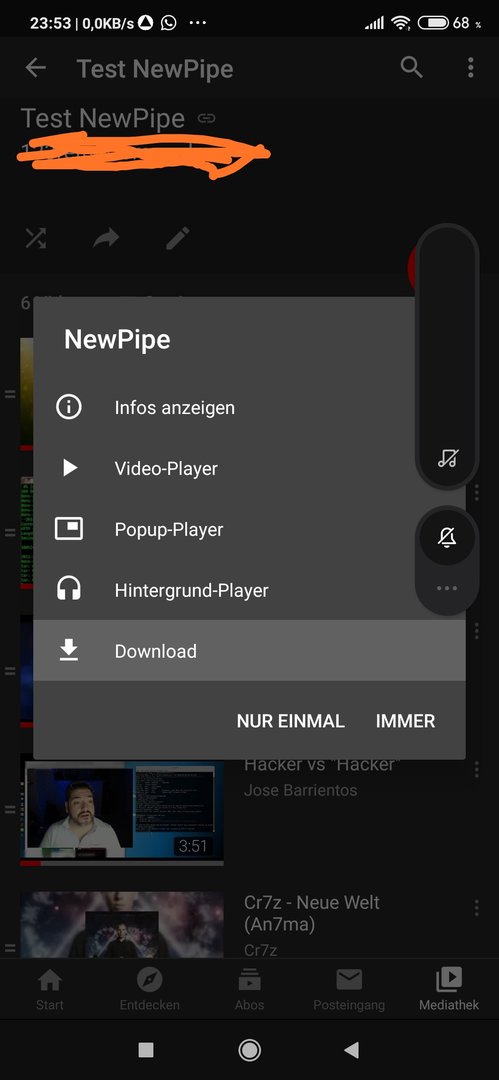Select the Download option
The width and height of the screenshot is (499, 1080).
click(x=250, y=651)
